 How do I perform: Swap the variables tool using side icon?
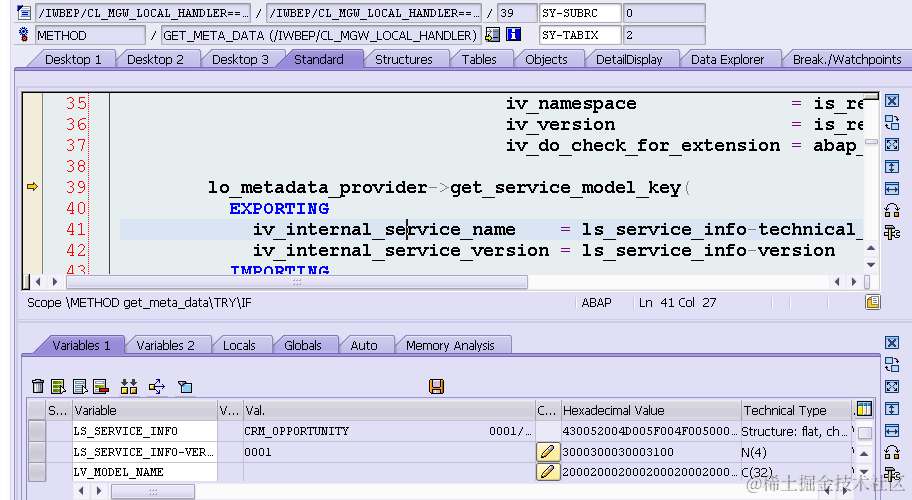(892, 365)
